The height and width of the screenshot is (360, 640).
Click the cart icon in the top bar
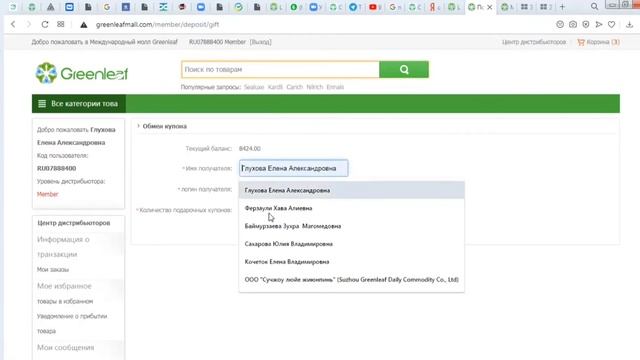[x=581, y=42]
